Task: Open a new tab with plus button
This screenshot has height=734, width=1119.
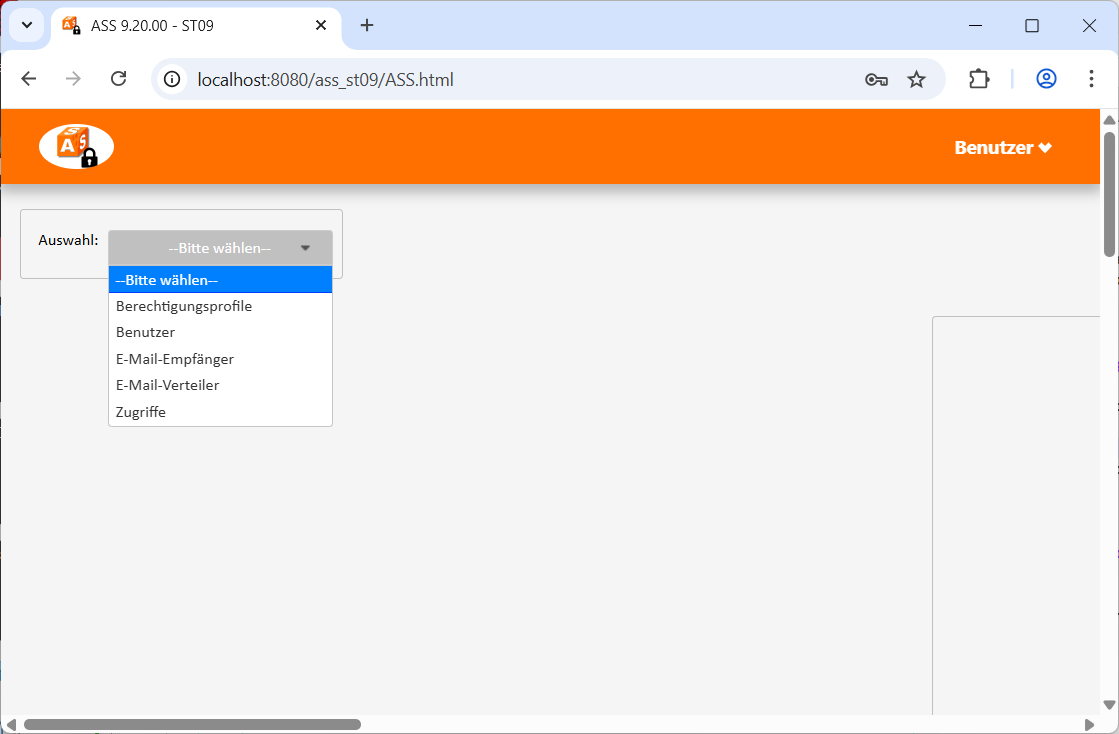Action: coord(367,26)
